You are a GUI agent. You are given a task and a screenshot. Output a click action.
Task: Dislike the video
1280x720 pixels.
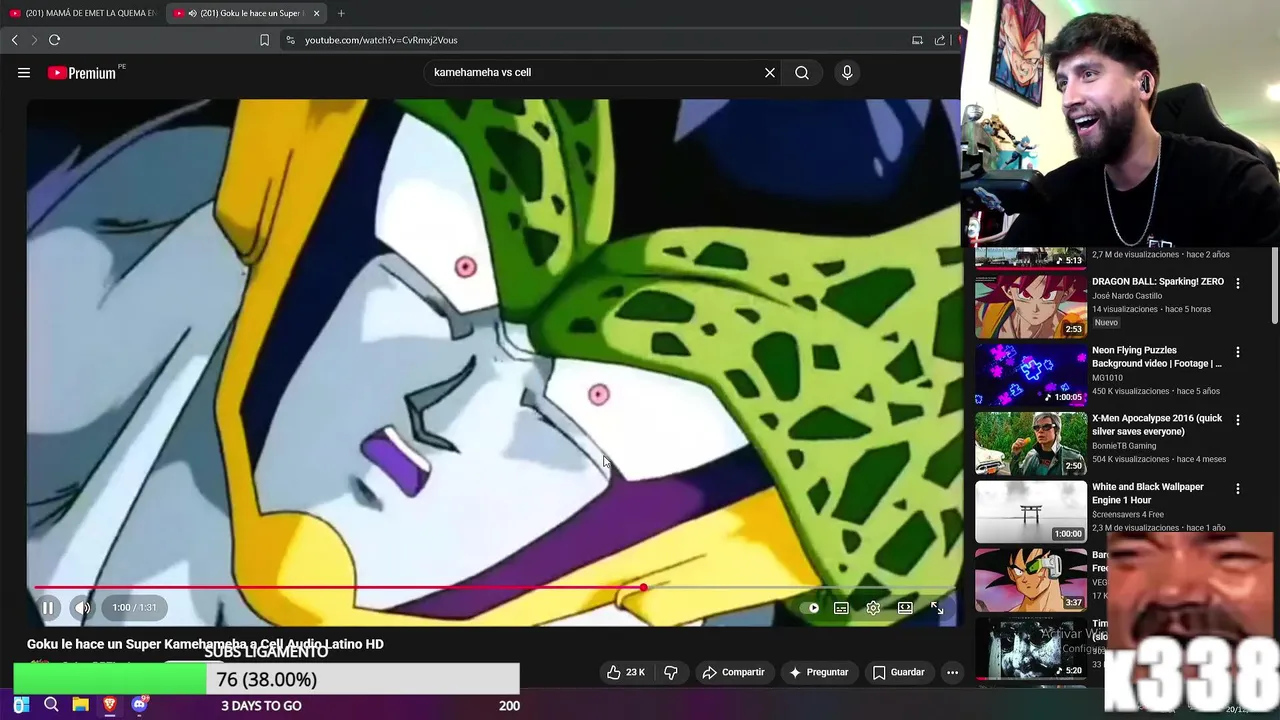[x=671, y=672]
